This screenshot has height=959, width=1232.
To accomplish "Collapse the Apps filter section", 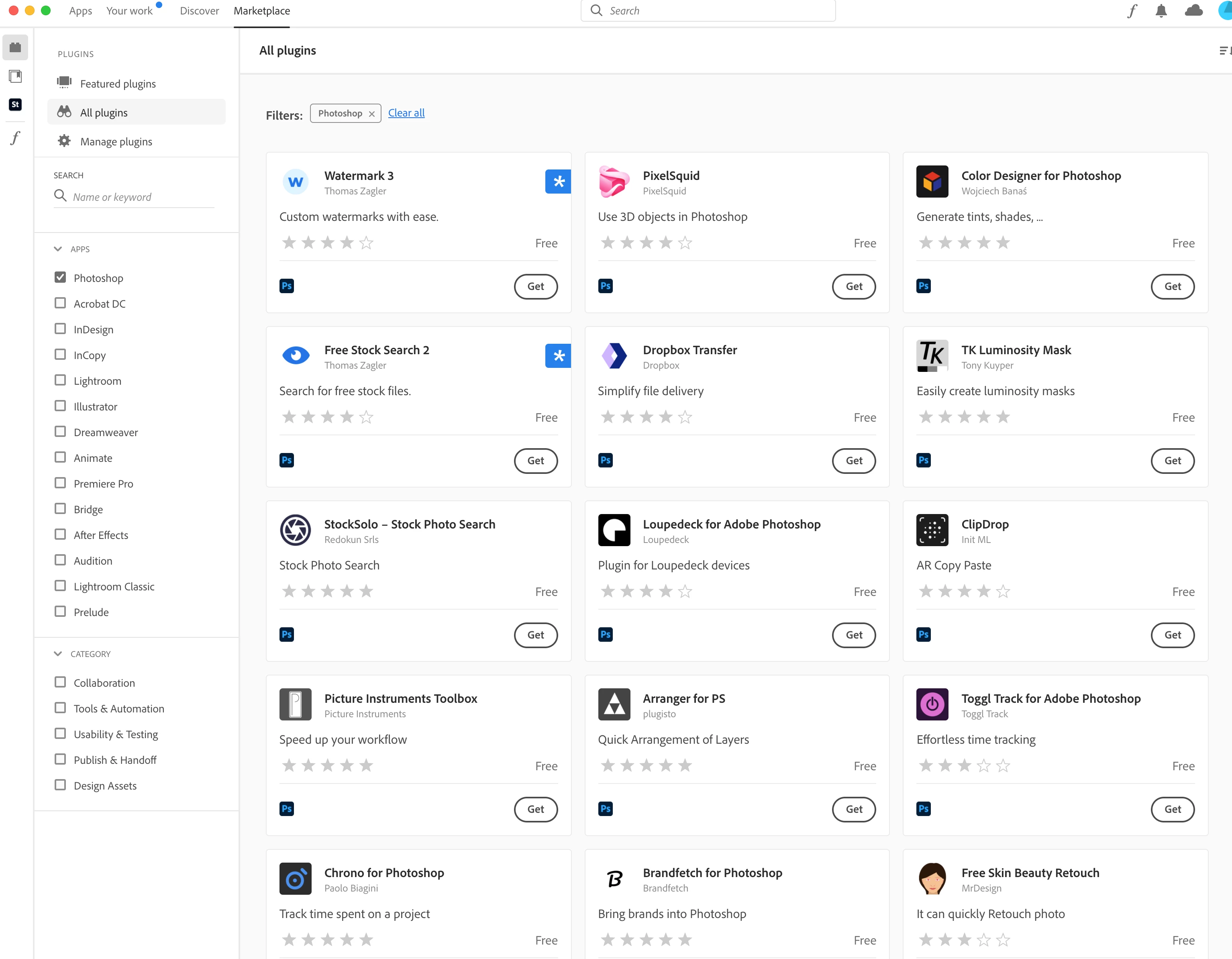I will (57, 249).
